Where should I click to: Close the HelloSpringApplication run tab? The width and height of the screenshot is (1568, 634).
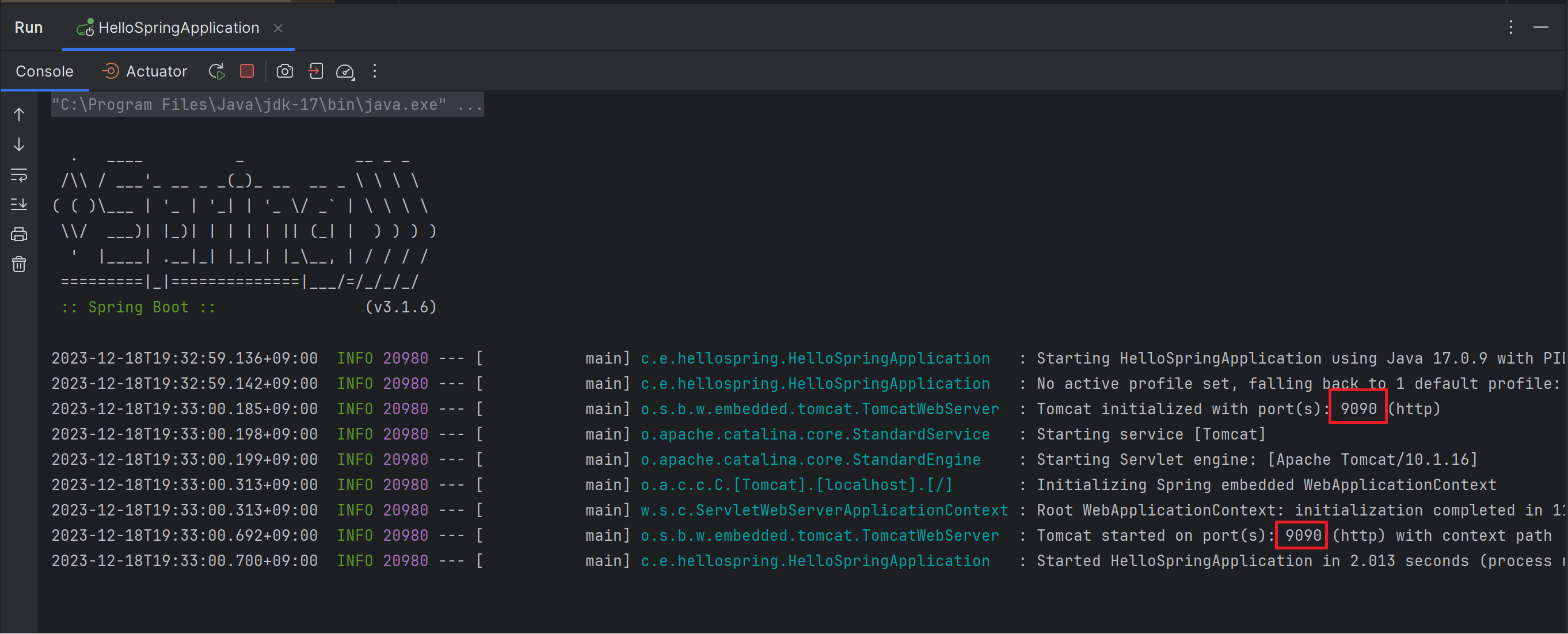coord(277,28)
